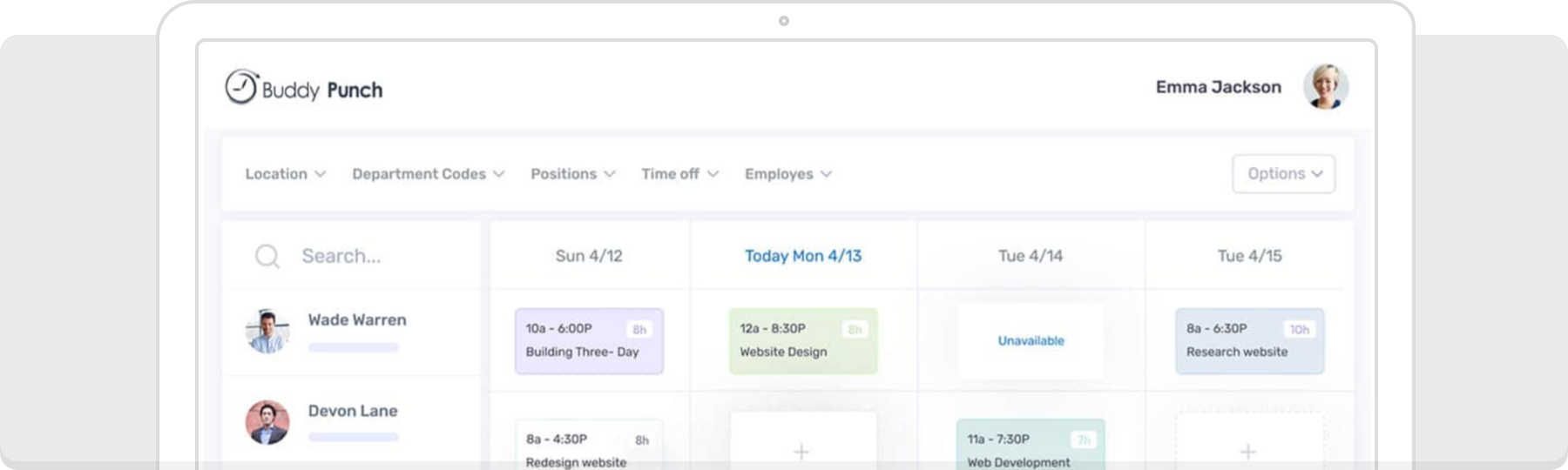The height and width of the screenshot is (470, 1568).
Task: Click the Unavailable cell for Wade Warren
Action: (1031, 341)
